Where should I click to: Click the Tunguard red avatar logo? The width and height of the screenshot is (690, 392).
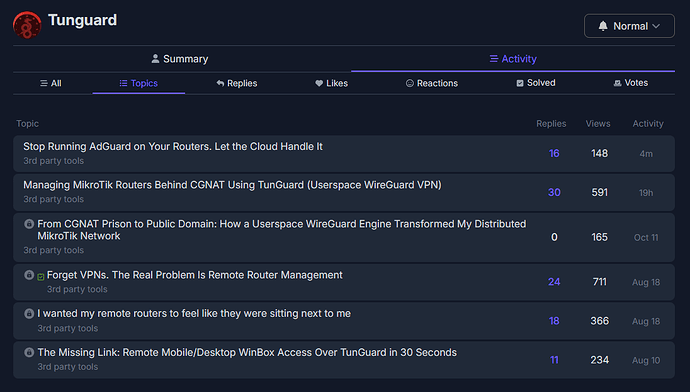coord(27,25)
